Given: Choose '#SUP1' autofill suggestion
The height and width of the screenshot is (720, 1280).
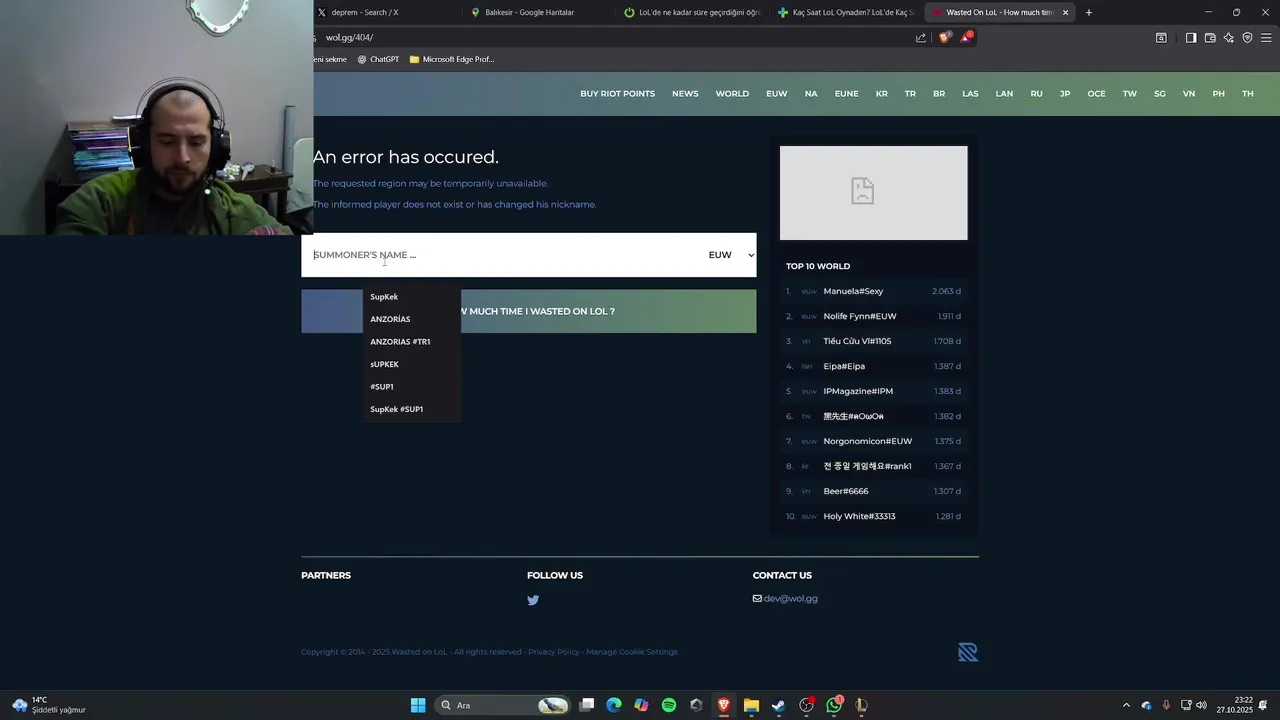Looking at the screenshot, I should pos(412,387).
